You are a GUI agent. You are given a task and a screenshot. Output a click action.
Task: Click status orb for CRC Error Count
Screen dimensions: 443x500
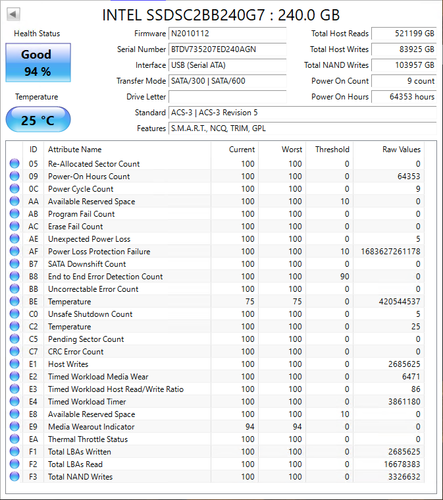(14, 351)
